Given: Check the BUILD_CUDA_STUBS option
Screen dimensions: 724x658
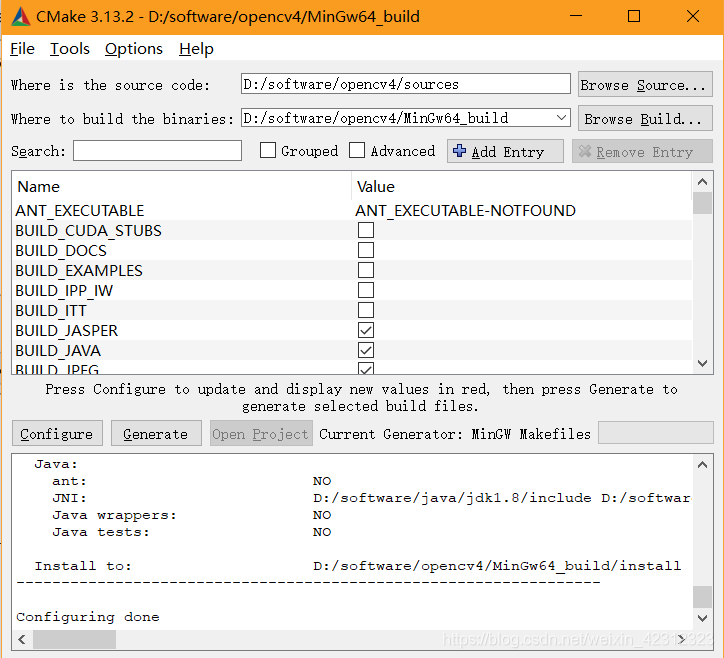Looking at the screenshot, I should point(366,230).
